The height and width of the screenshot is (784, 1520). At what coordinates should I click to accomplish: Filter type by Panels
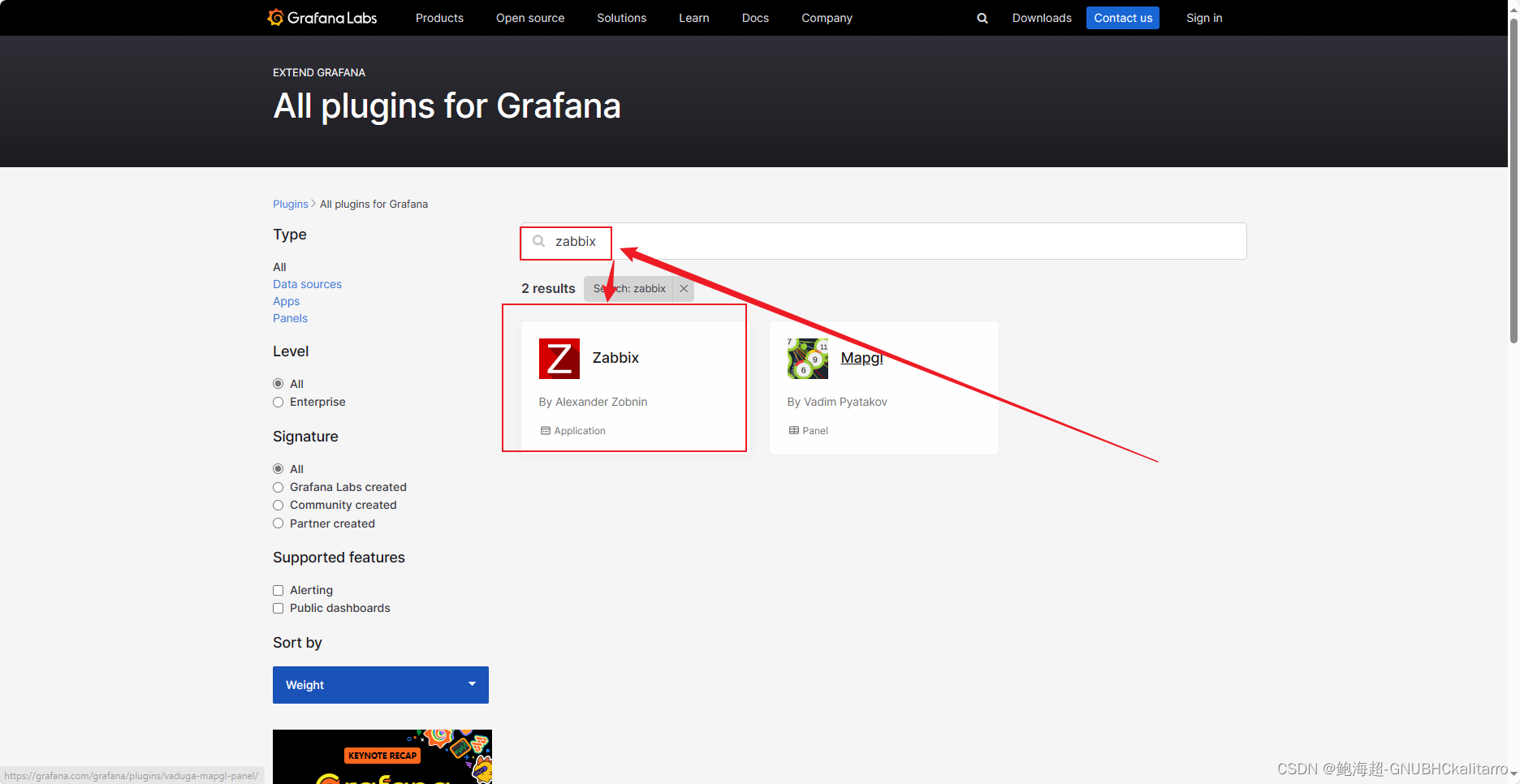point(290,318)
